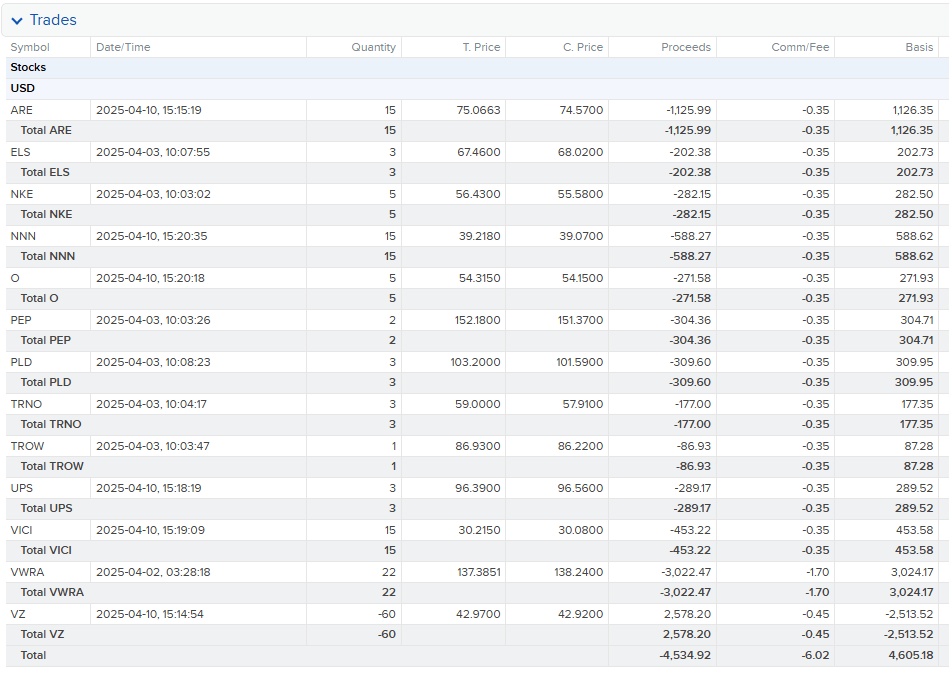Click the Total O row label

click(39, 298)
